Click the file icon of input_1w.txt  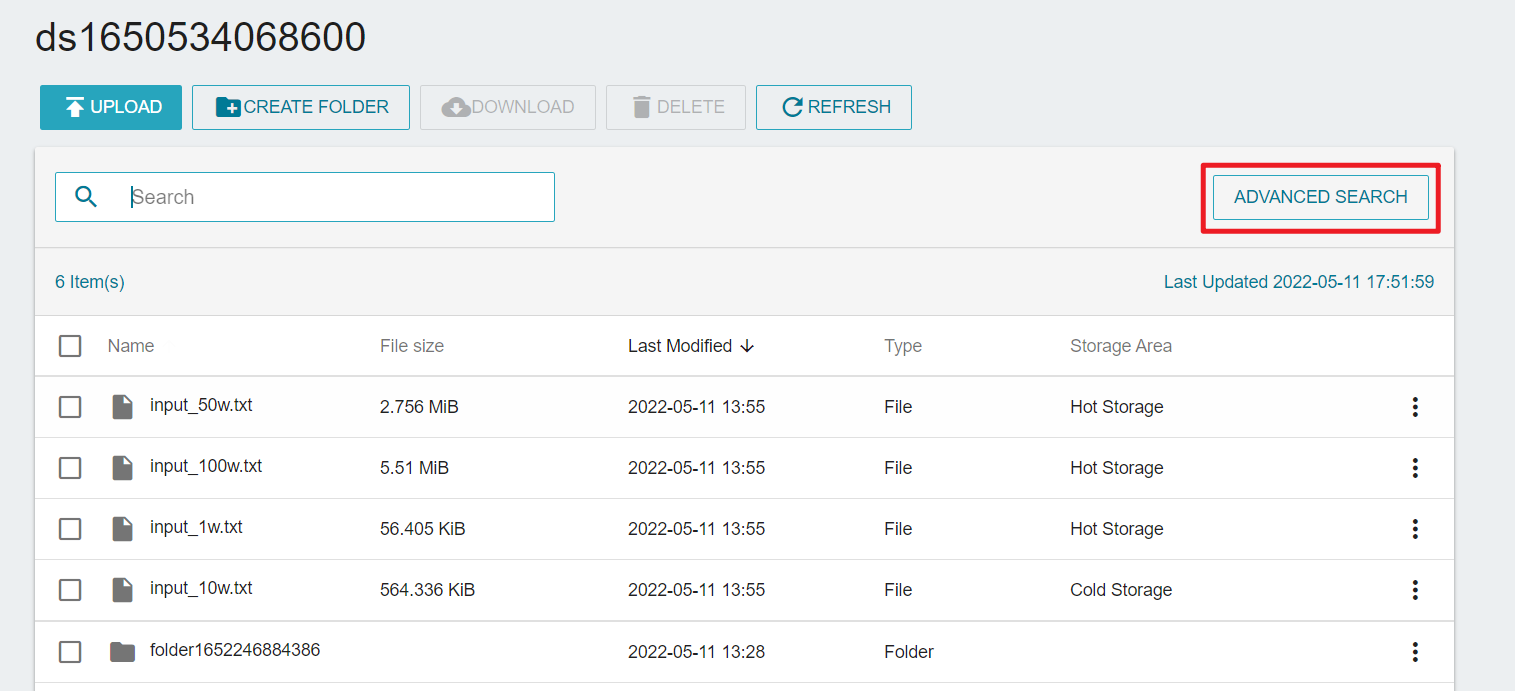pos(122,529)
